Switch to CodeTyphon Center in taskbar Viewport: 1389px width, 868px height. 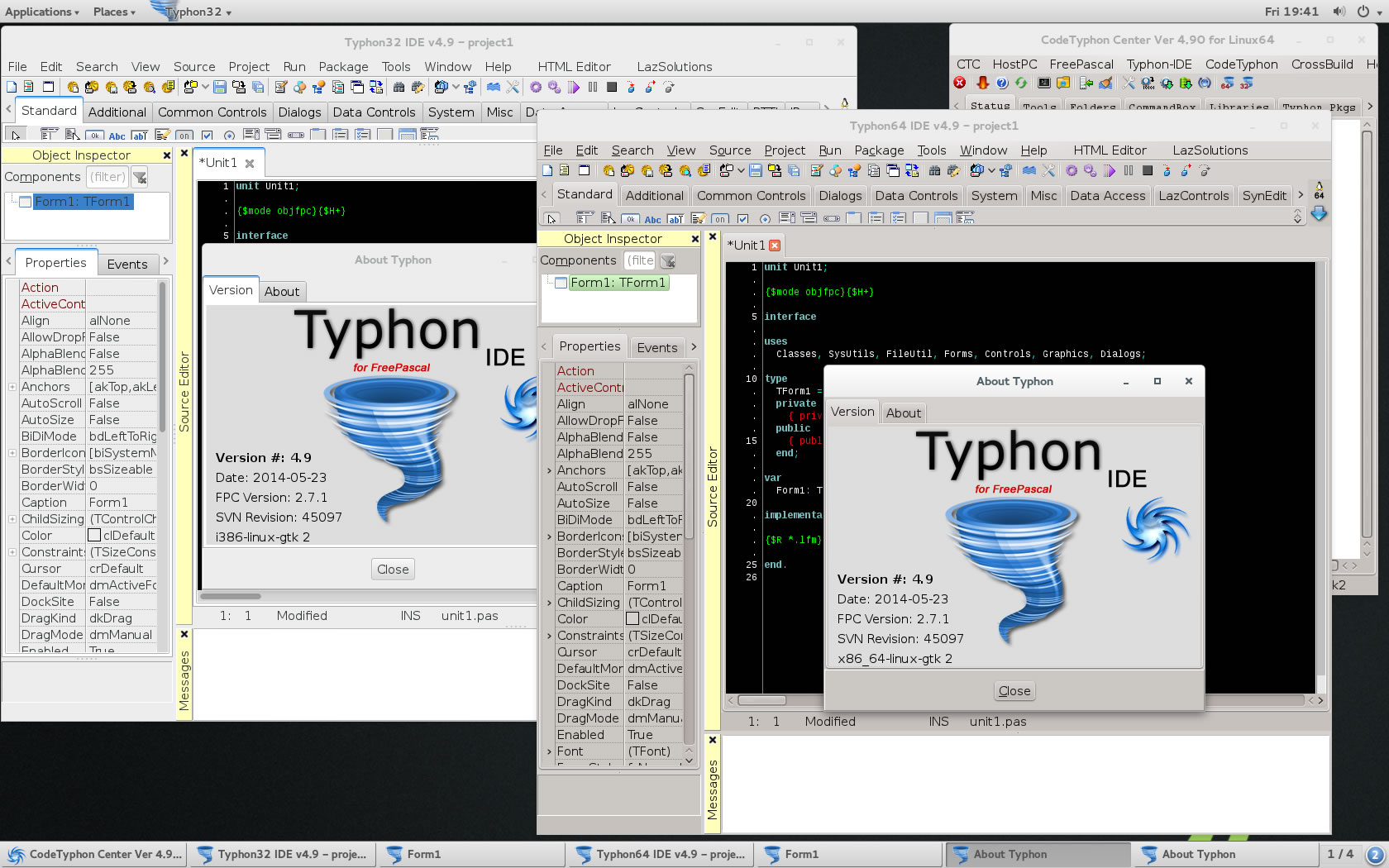coord(94,854)
